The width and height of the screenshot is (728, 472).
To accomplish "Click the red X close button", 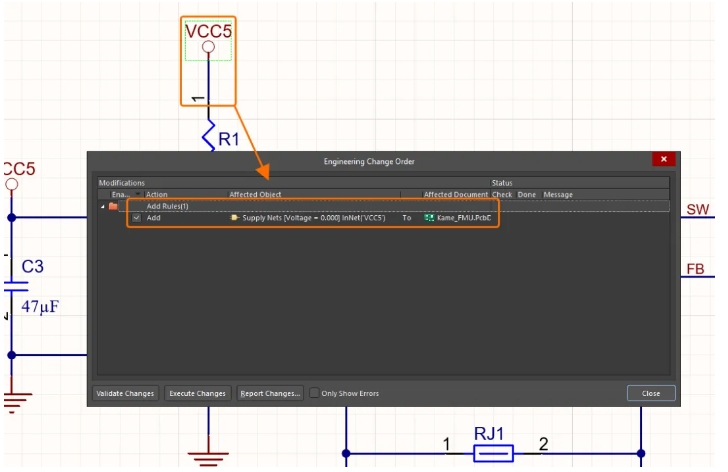I will point(663,159).
